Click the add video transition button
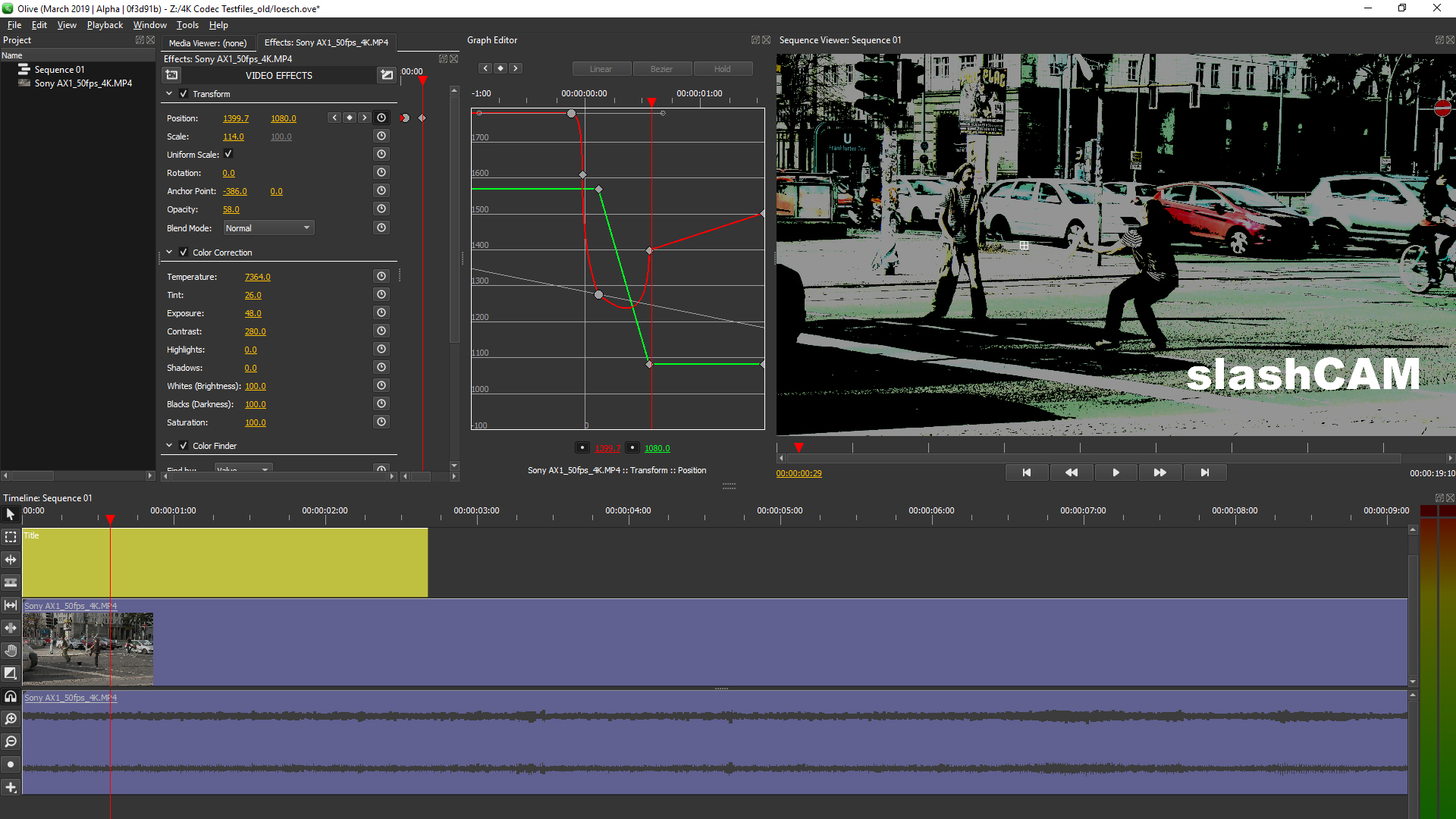The width and height of the screenshot is (1456, 819). 387,75
